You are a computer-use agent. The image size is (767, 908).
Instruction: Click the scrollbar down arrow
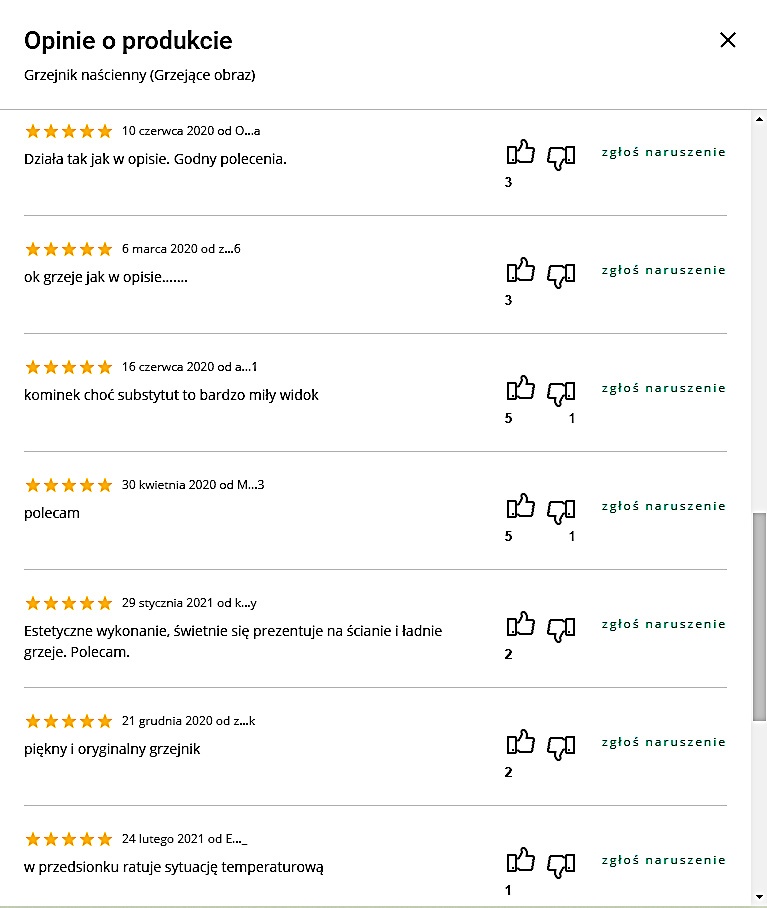coord(759,897)
